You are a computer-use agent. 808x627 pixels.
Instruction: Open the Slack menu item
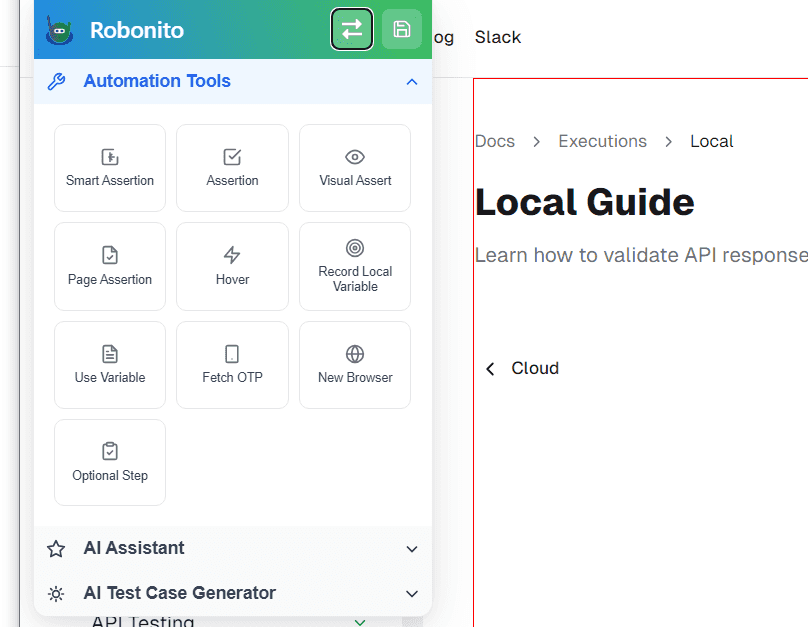(x=497, y=37)
